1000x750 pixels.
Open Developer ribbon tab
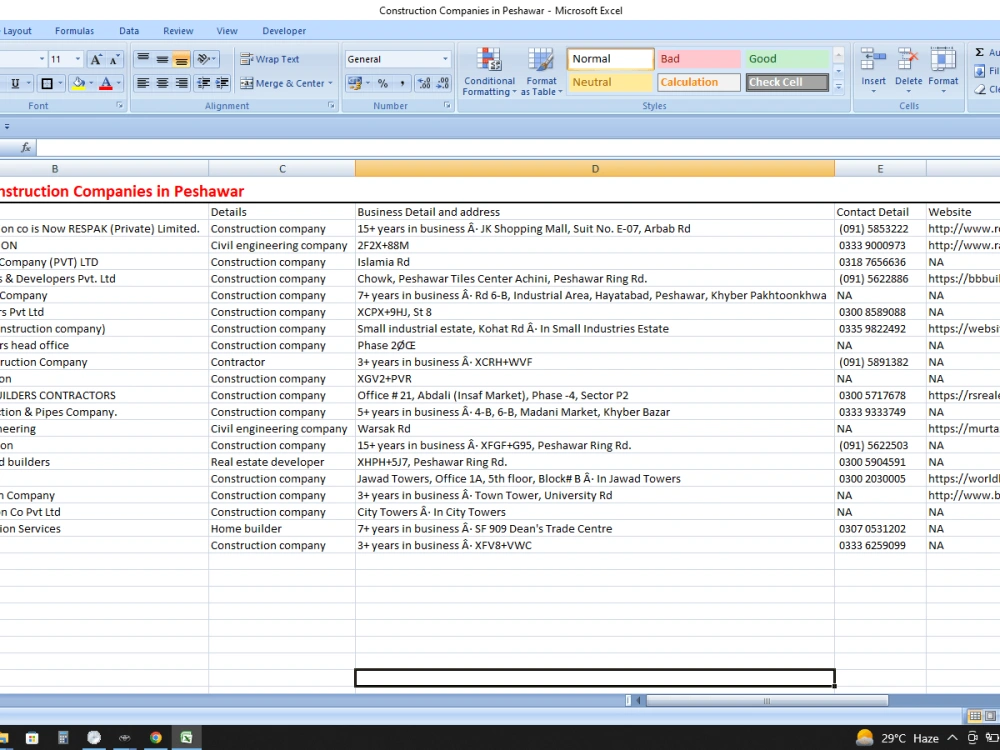[284, 31]
